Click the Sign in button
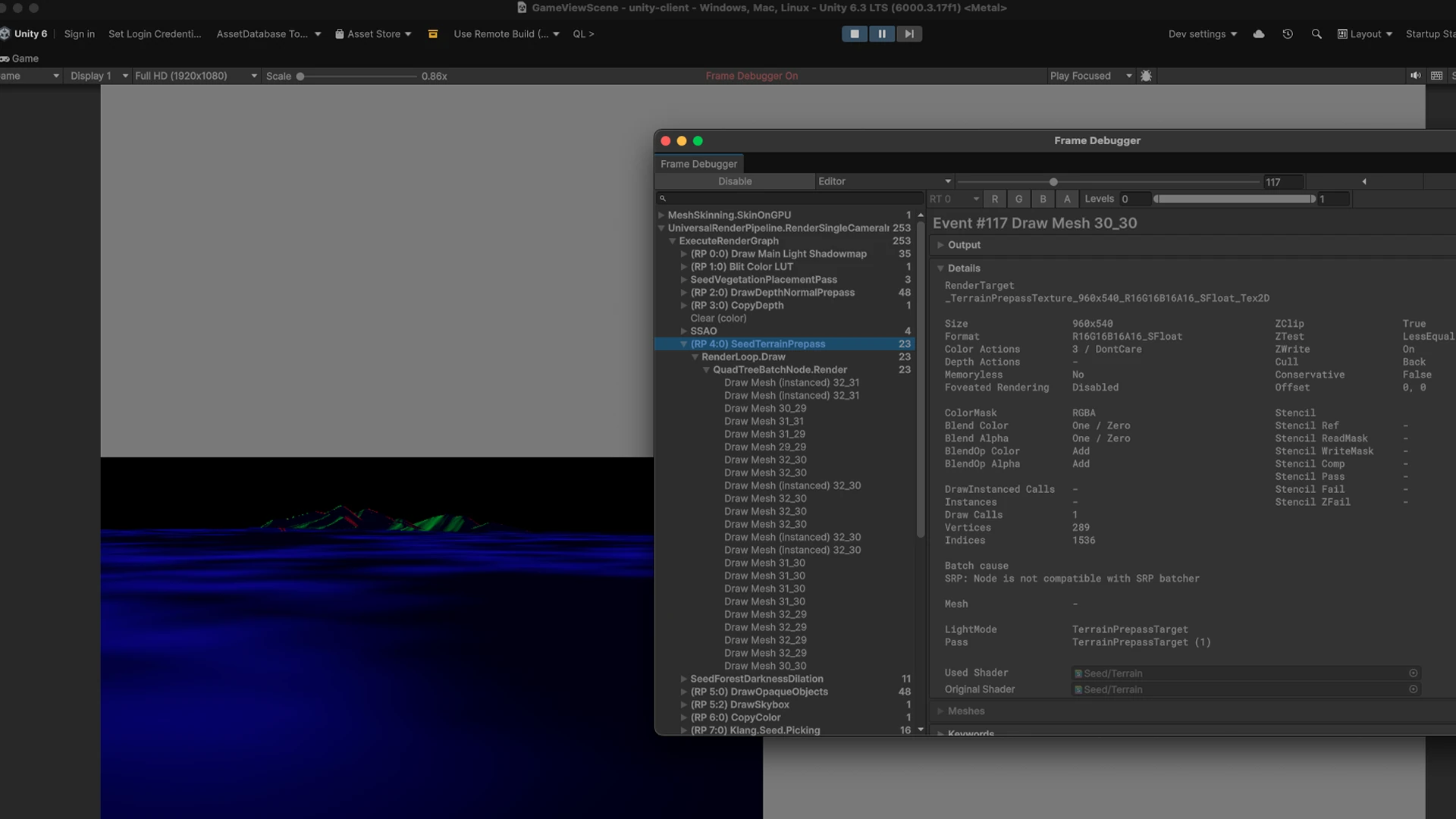The width and height of the screenshot is (1456, 819). pos(80,34)
